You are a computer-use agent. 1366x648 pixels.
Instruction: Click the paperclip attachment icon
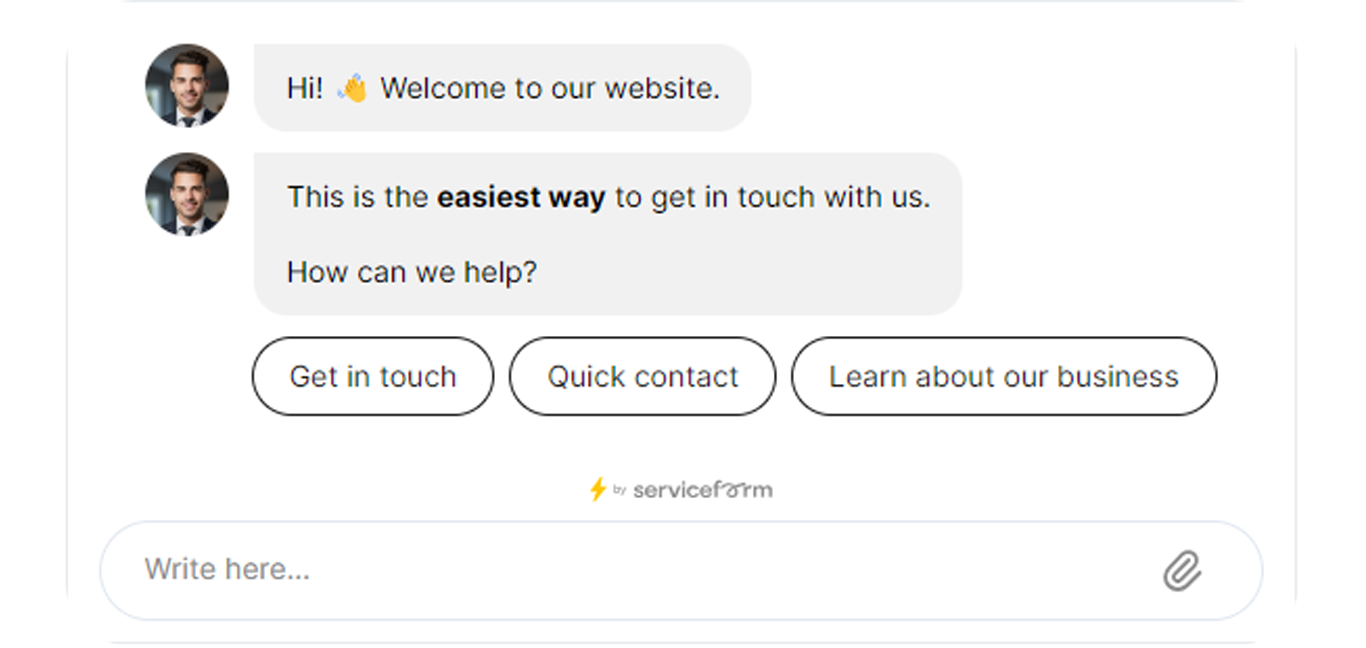(x=1182, y=571)
